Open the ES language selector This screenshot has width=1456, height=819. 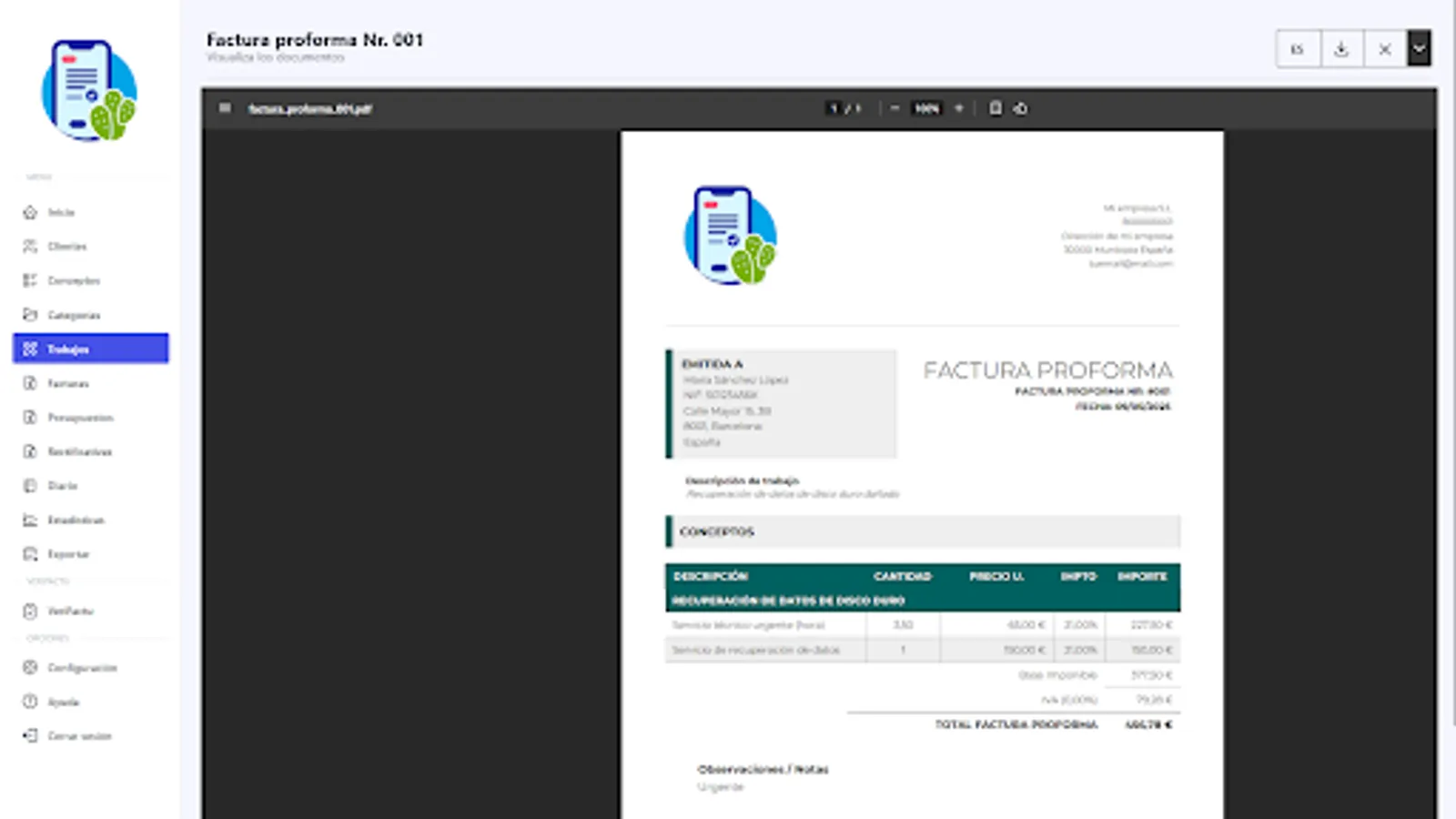pos(1297,49)
